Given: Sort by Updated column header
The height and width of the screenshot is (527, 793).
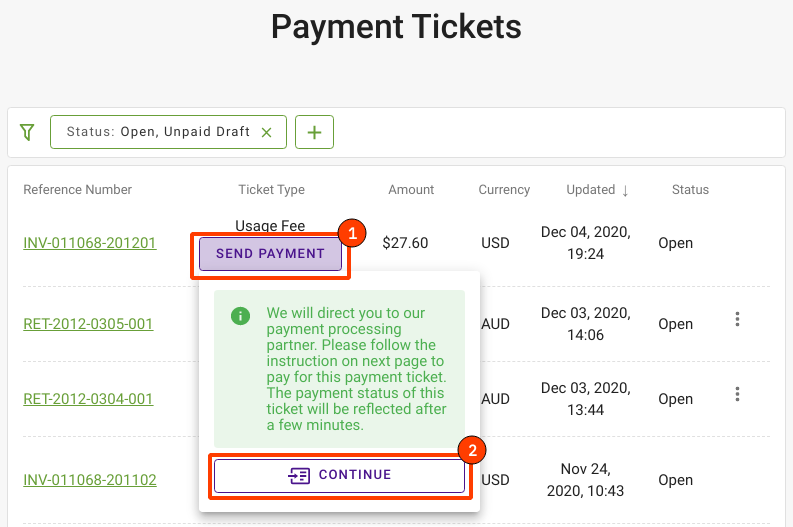Looking at the screenshot, I should point(591,190).
